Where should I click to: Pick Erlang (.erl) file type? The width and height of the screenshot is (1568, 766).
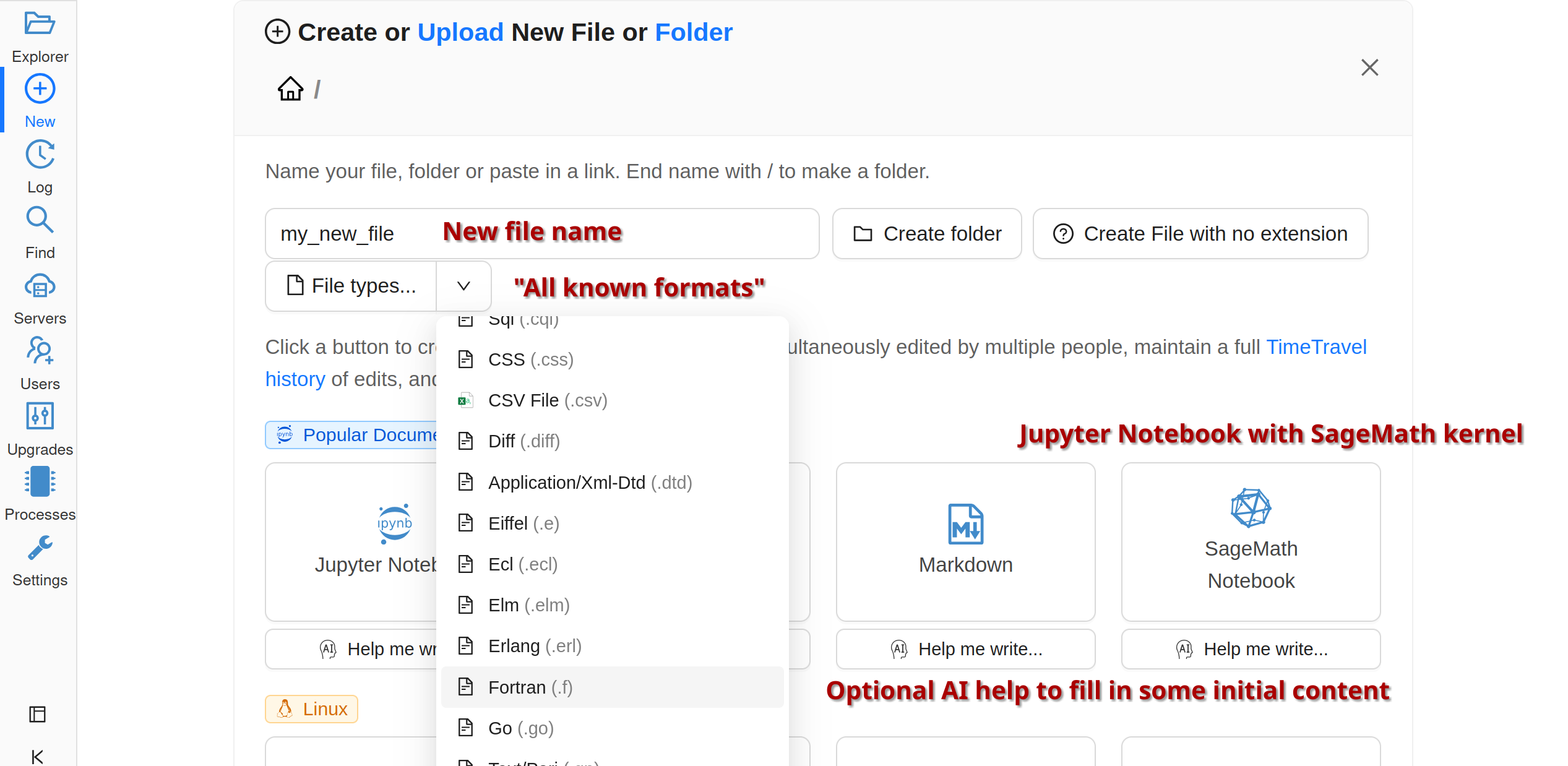tap(534, 646)
